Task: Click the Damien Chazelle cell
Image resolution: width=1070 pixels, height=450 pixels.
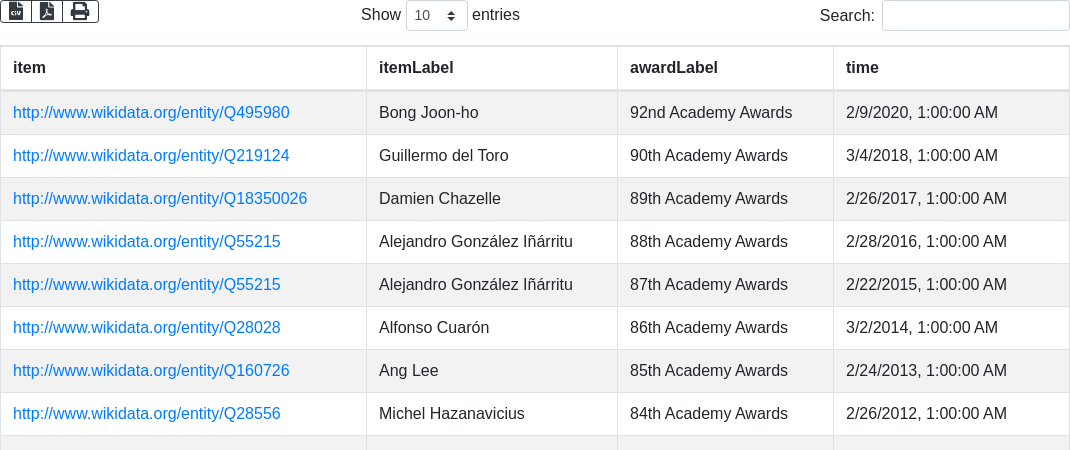Action: 436,199
